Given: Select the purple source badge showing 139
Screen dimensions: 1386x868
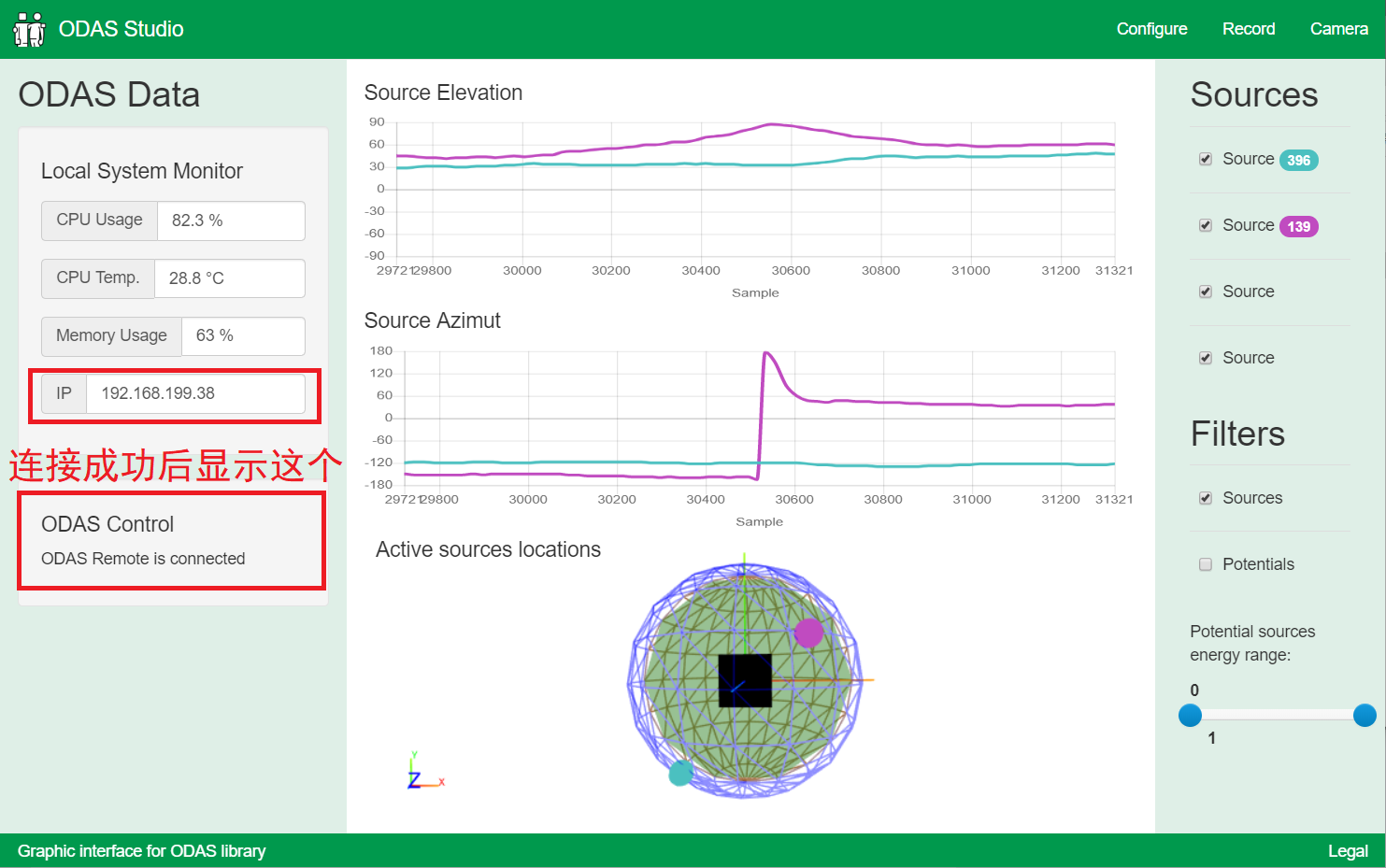Looking at the screenshot, I should click(1300, 225).
